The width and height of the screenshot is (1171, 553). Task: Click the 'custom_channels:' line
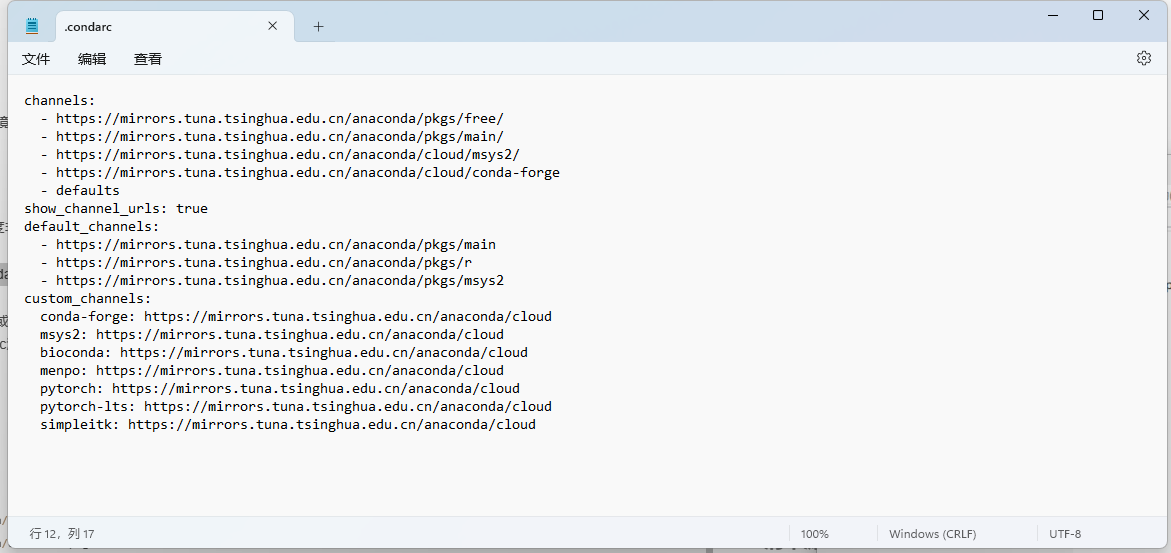[x=88, y=298]
